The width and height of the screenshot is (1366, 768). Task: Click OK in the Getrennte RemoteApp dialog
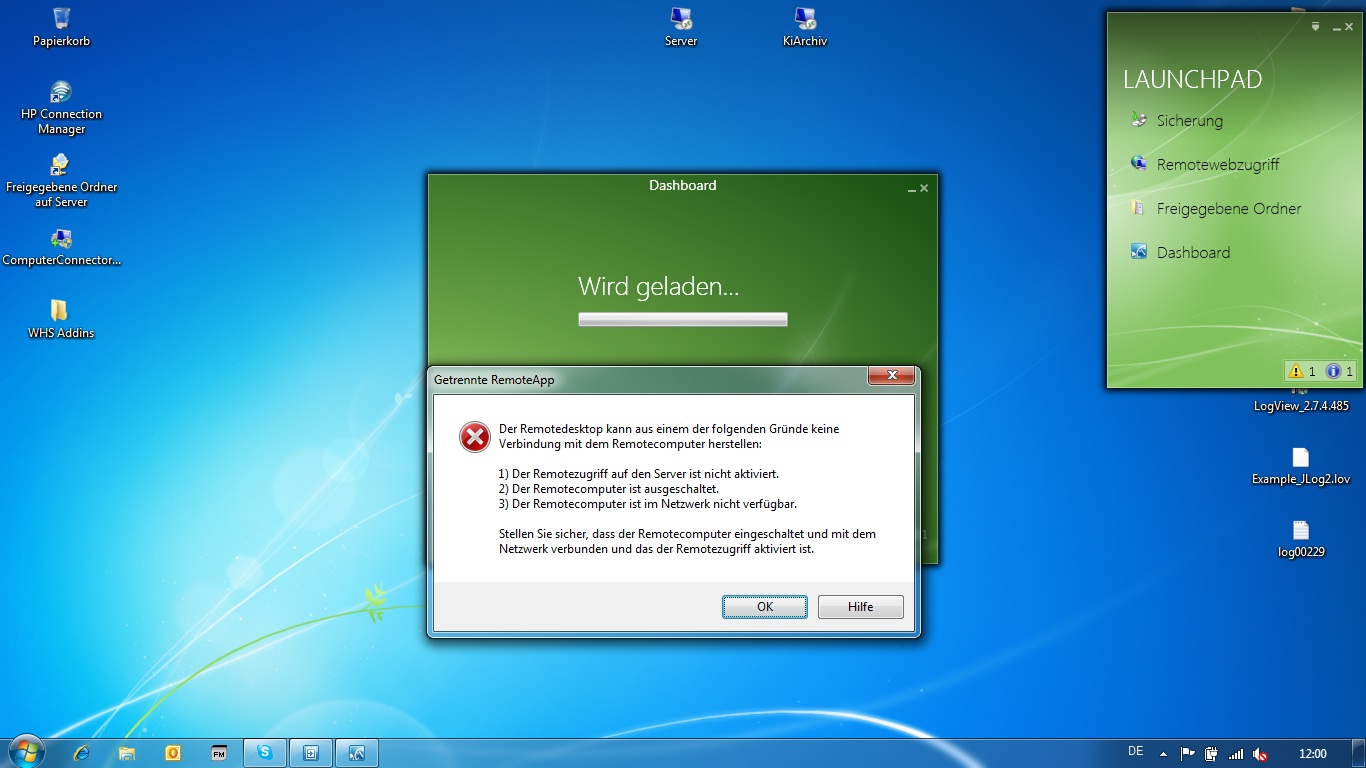[765, 607]
